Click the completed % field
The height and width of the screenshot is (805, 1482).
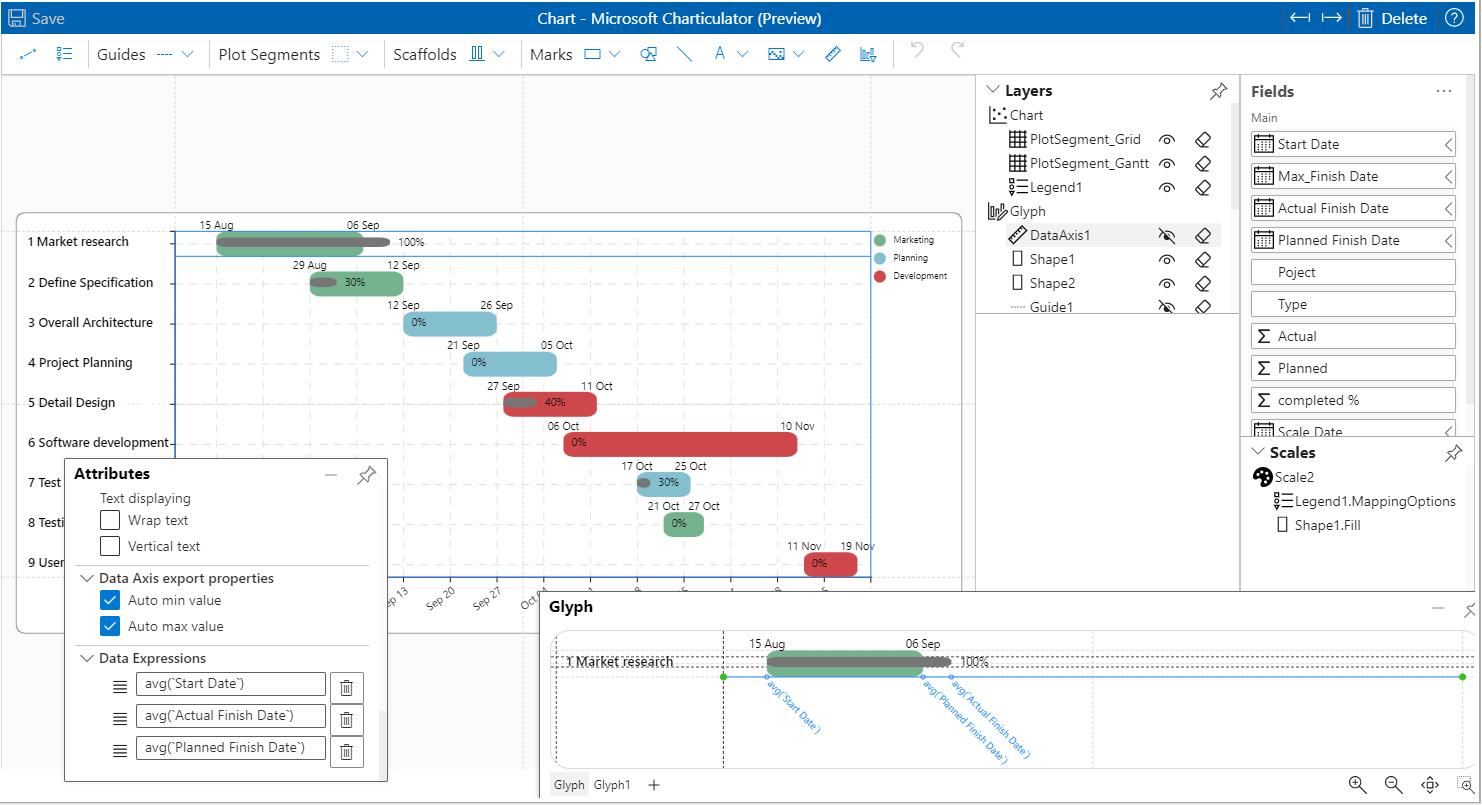pyautogui.click(x=1353, y=400)
